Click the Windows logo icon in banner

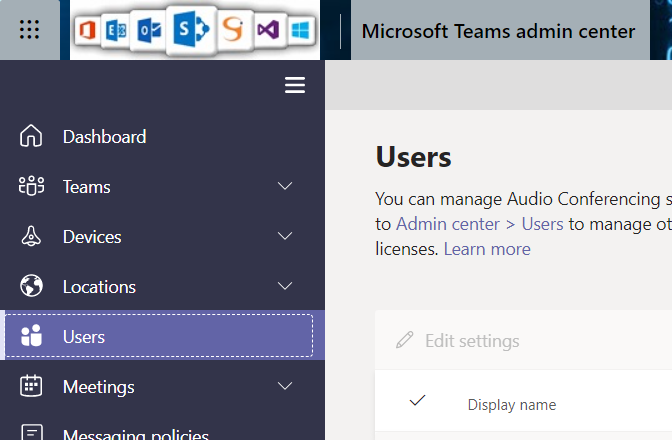click(x=298, y=31)
